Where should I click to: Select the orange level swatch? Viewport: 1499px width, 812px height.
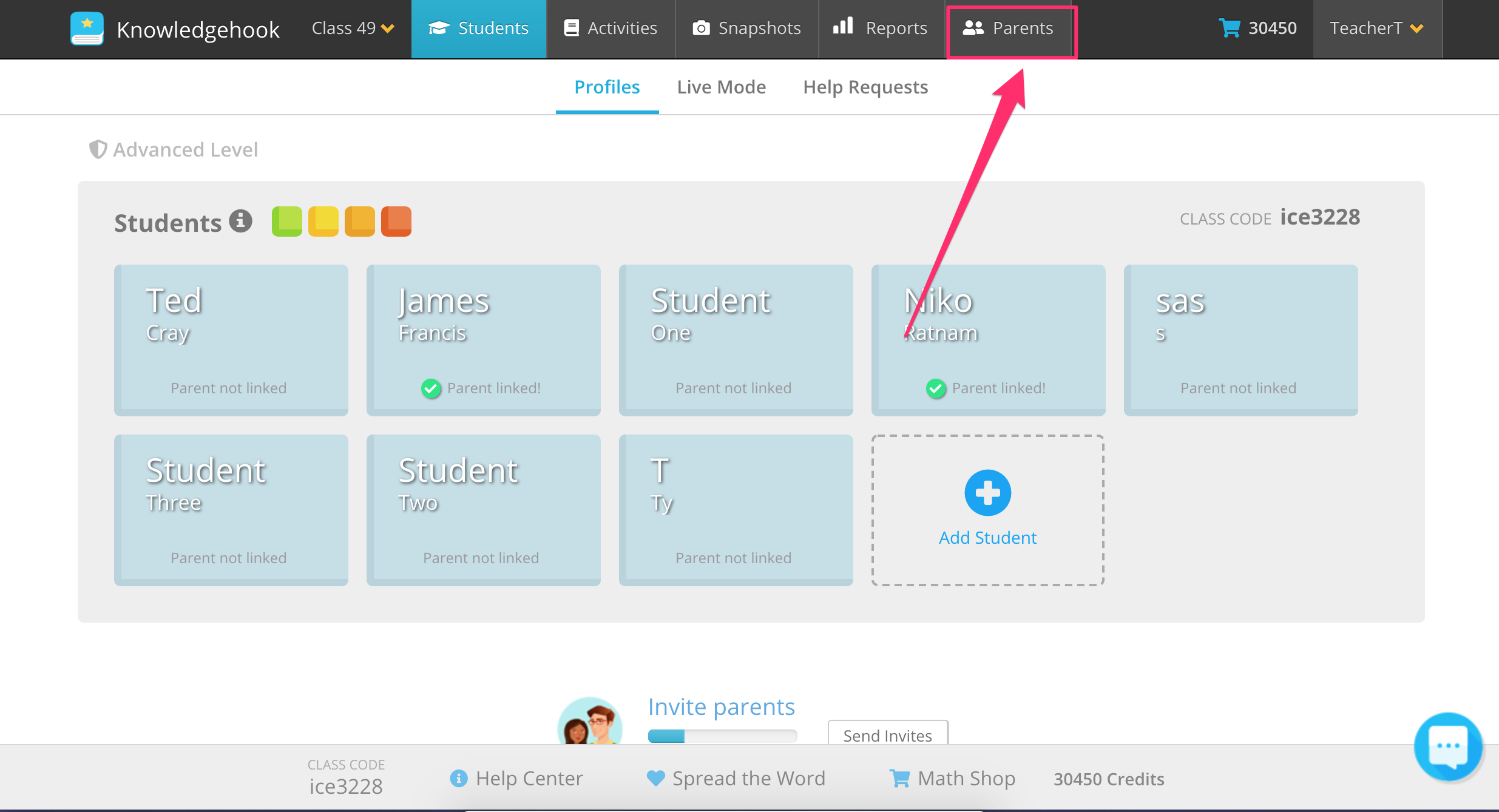click(359, 222)
